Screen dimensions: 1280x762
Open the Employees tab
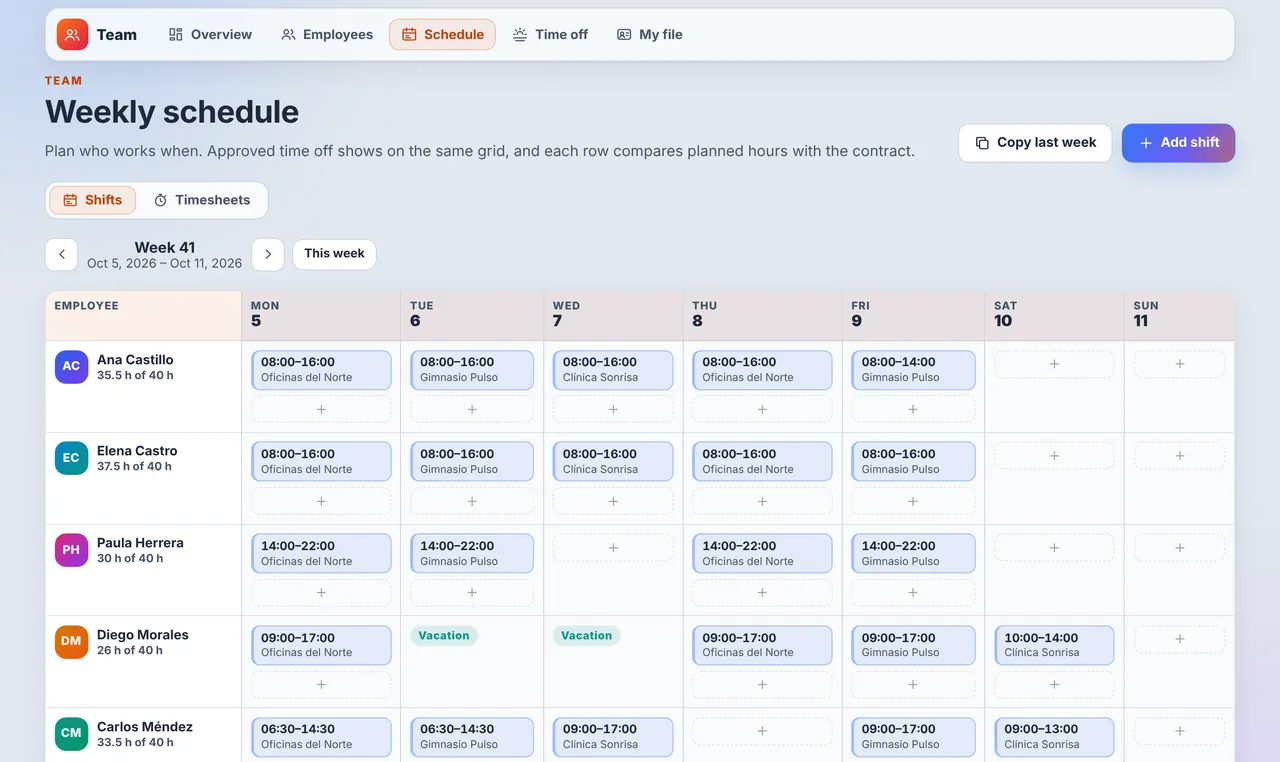[x=327, y=34]
